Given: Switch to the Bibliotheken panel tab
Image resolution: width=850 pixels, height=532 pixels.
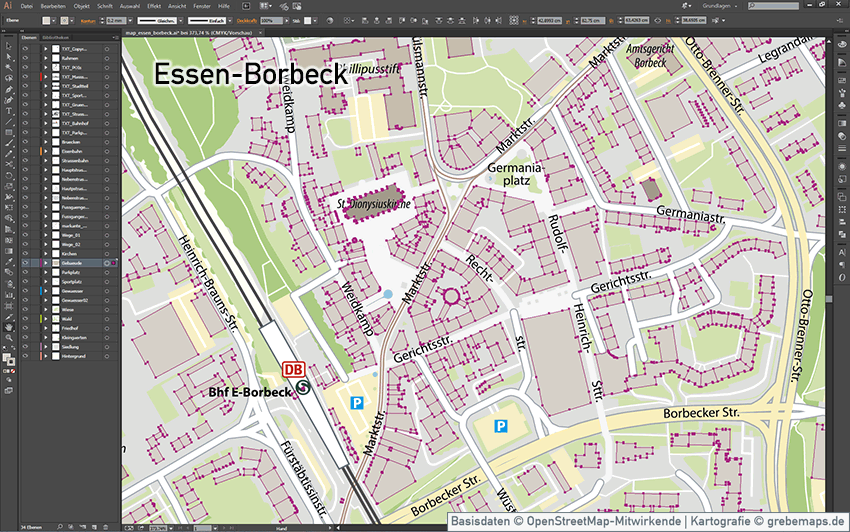Looking at the screenshot, I should 54,37.
